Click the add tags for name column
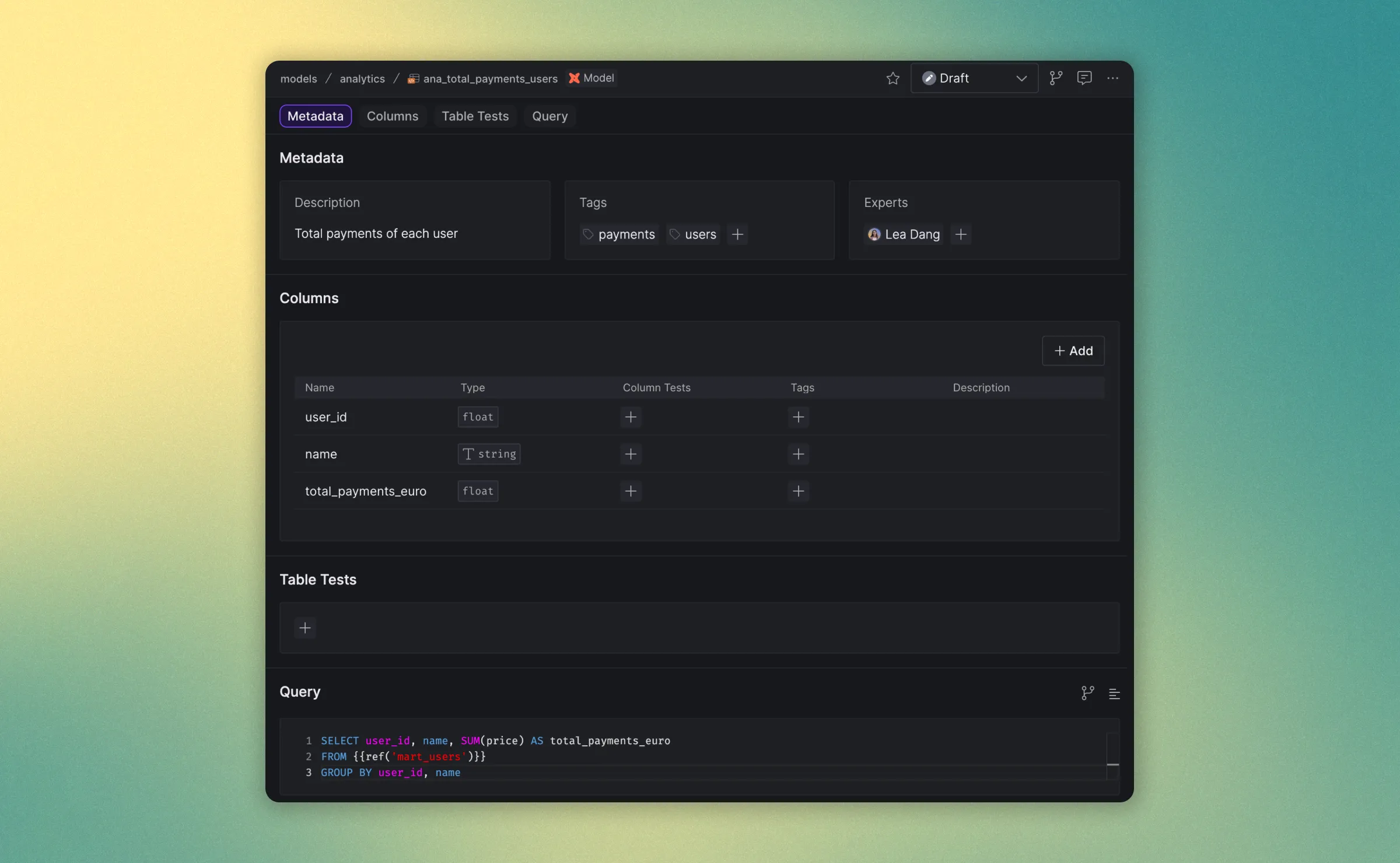This screenshot has height=863, width=1400. click(x=798, y=454)
